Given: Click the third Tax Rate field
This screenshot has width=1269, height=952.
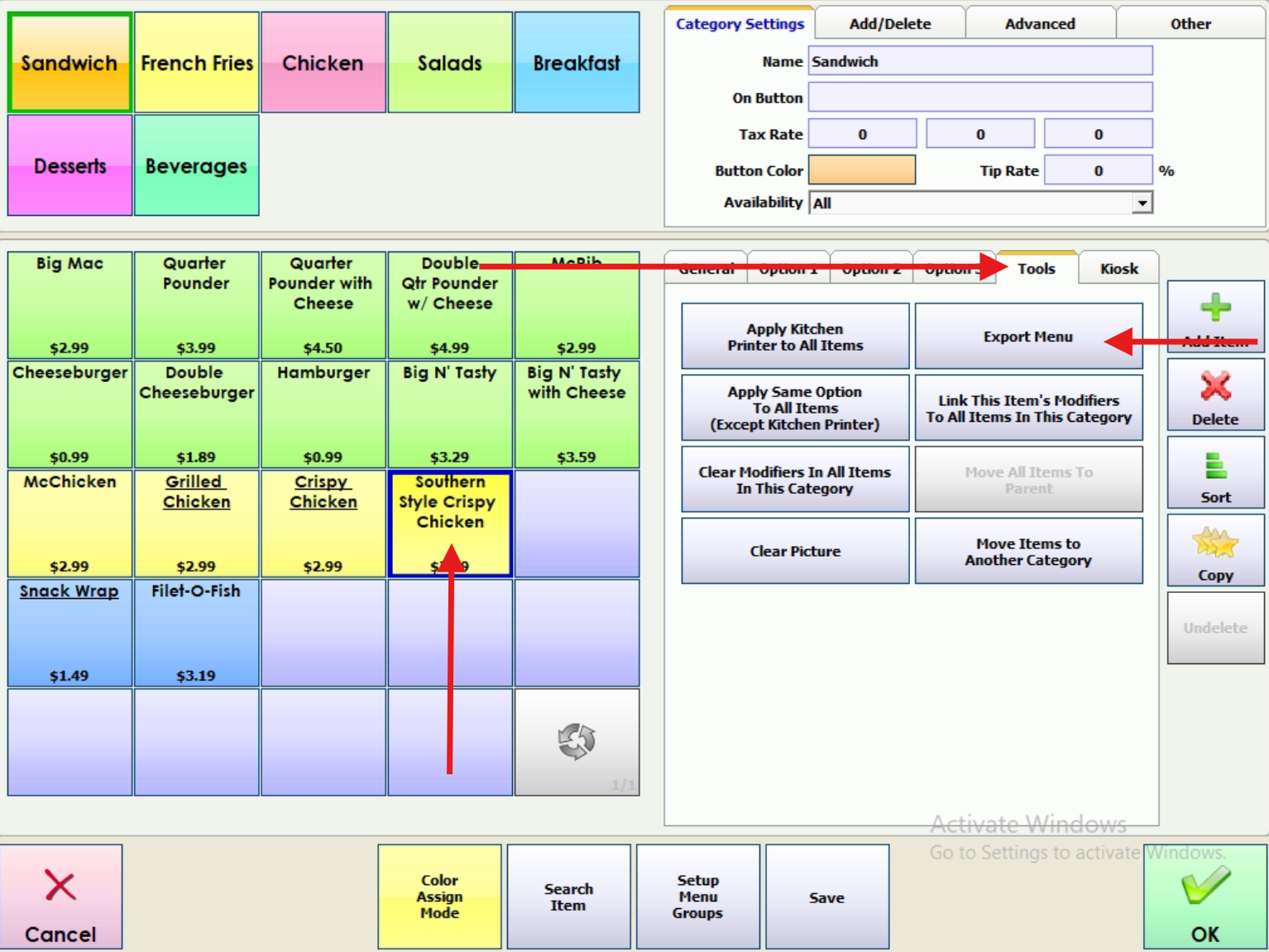Looking at the screenshot, I should point(1098,133).
